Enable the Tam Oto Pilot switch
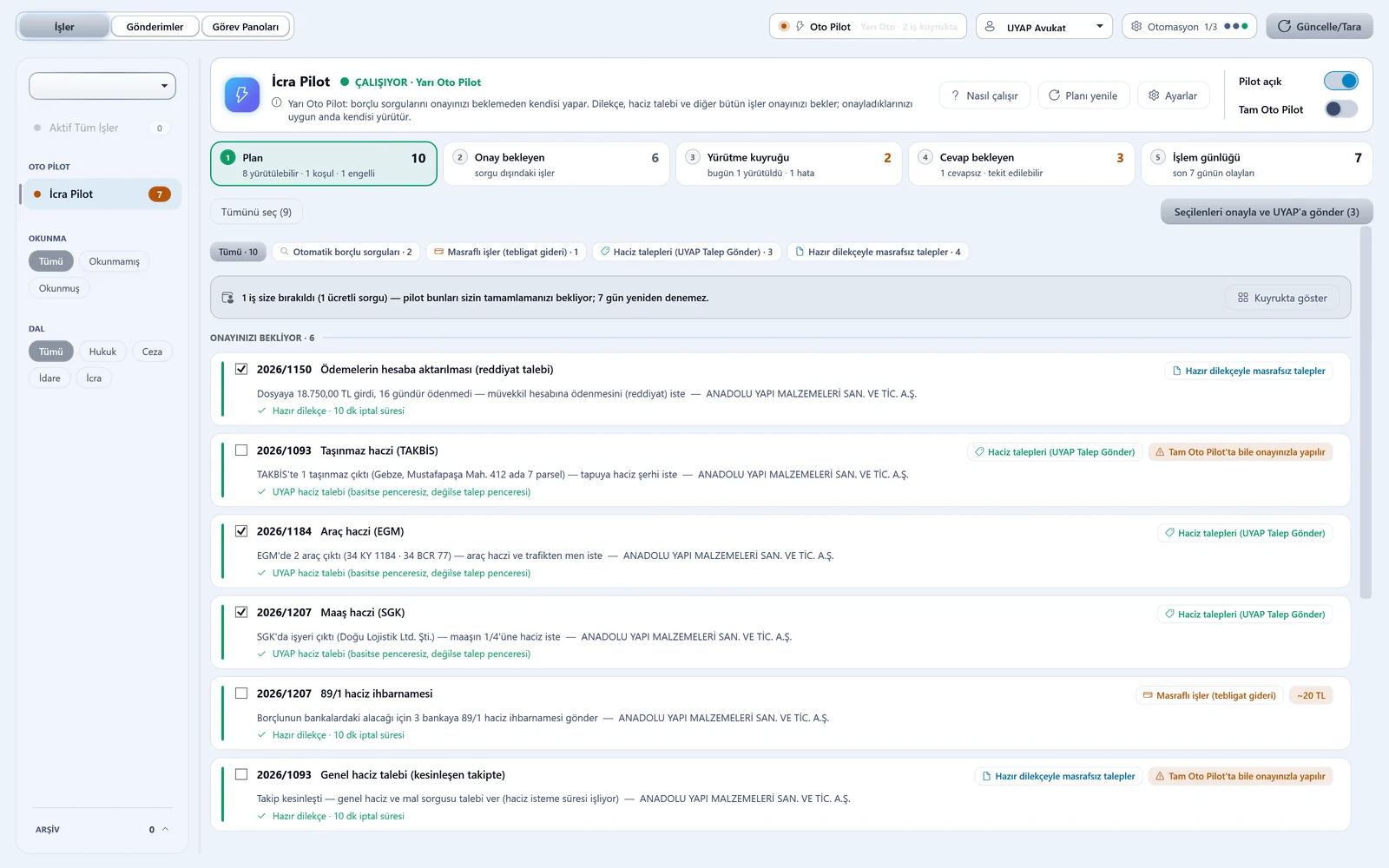 [x=1341, y=108]
